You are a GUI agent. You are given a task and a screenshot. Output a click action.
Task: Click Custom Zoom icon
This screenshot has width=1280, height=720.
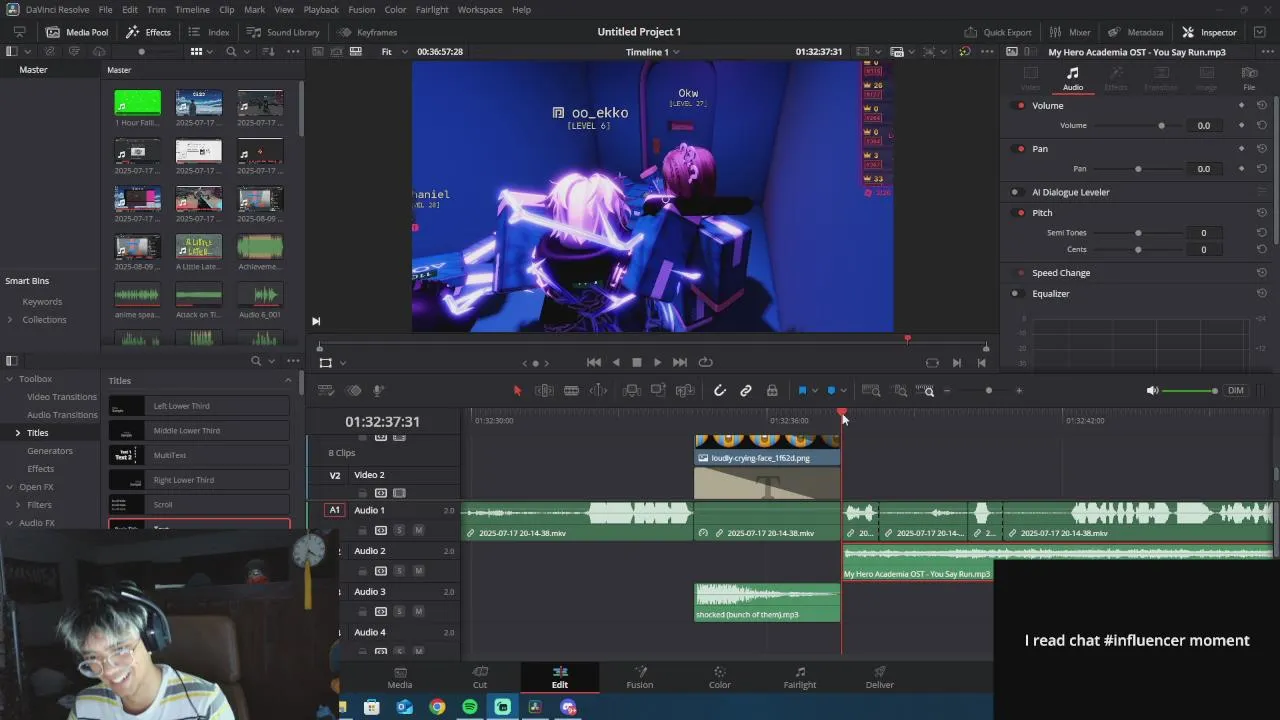[x=926, y=391]
